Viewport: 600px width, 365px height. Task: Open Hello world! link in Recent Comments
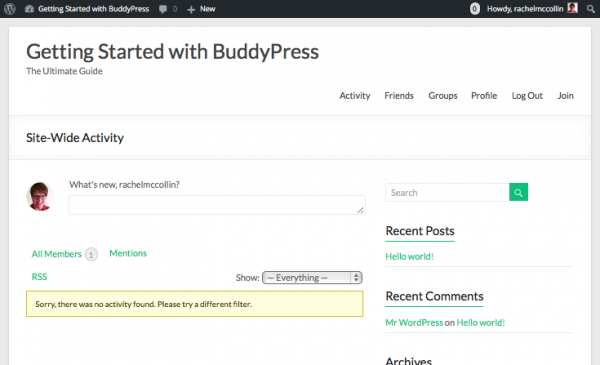[481, 323]
